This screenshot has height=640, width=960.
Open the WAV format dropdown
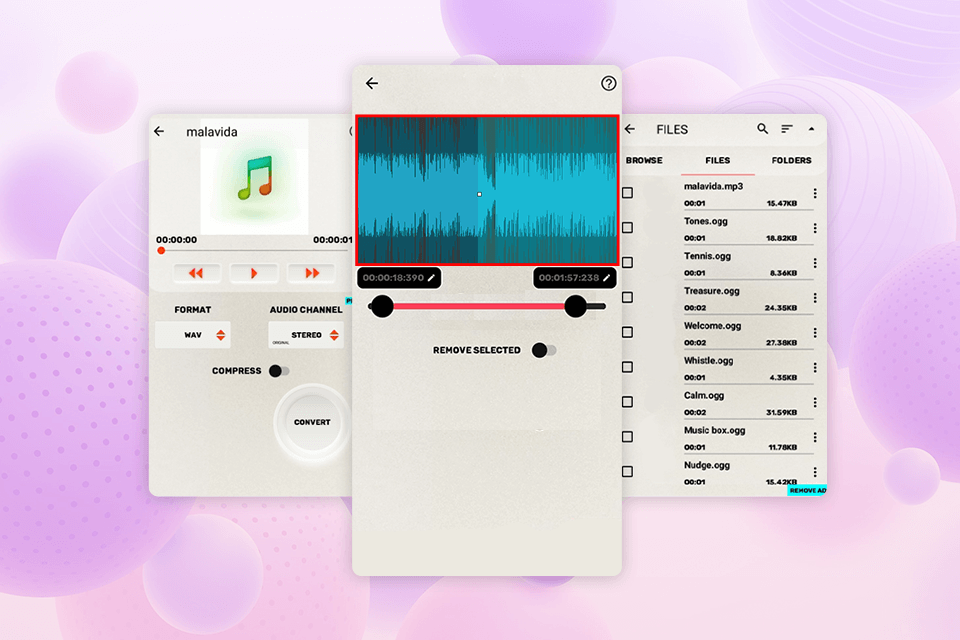(x=193, y=335)
